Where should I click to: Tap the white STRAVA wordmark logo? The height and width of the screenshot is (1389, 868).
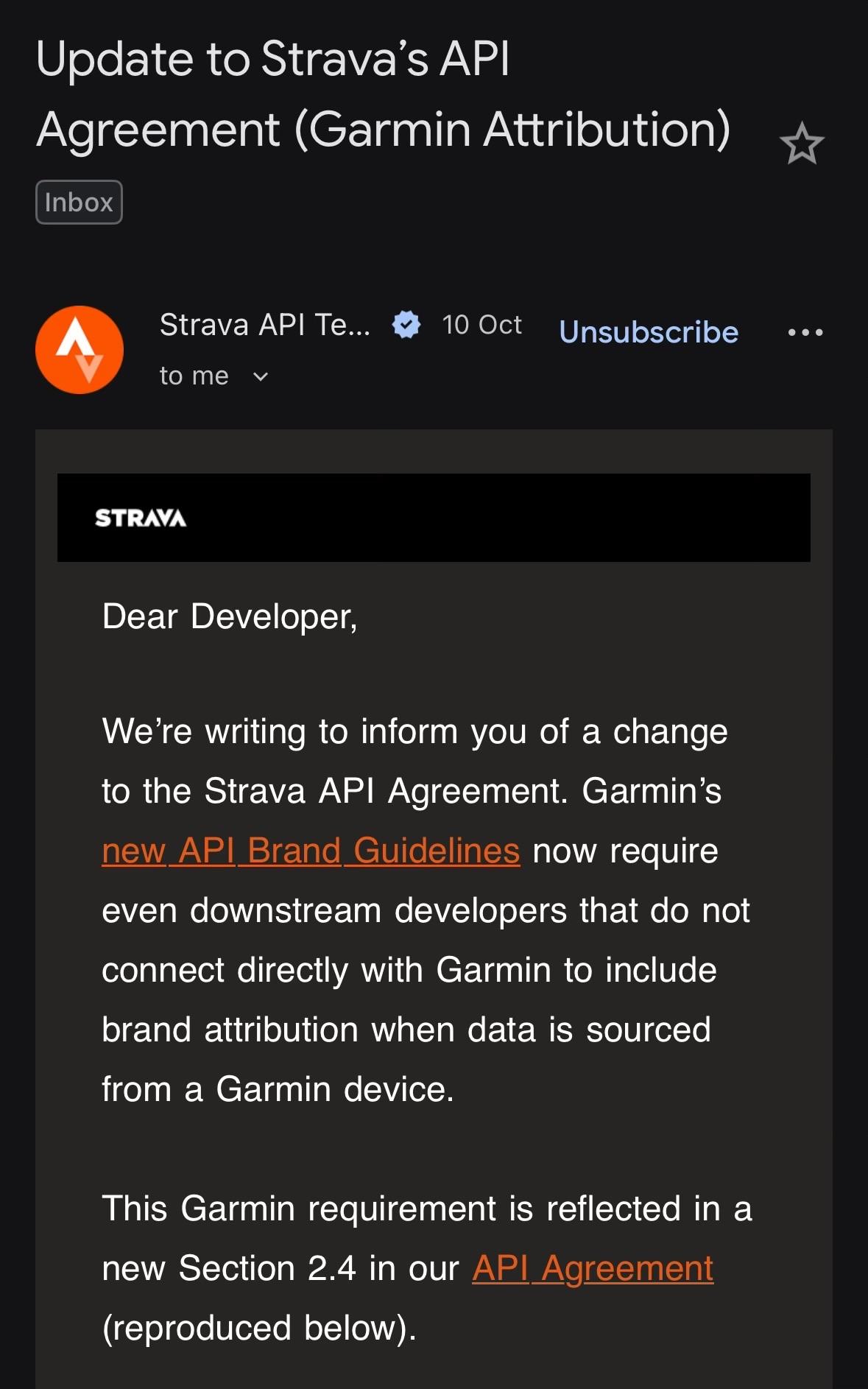[x=141, y=518]
